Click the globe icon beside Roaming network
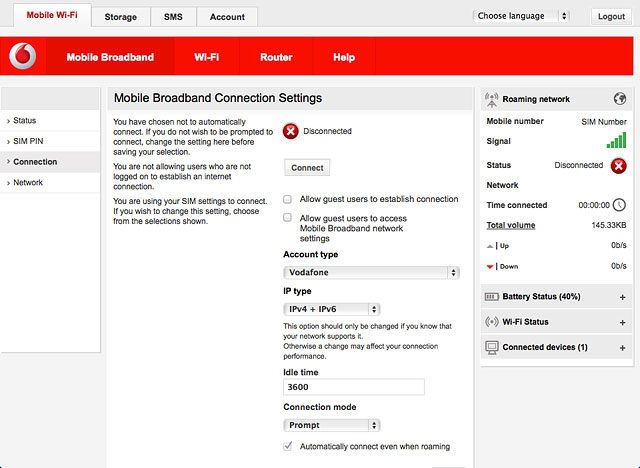Viewport: 640px width, 468px height. click(x=620, y=99)
